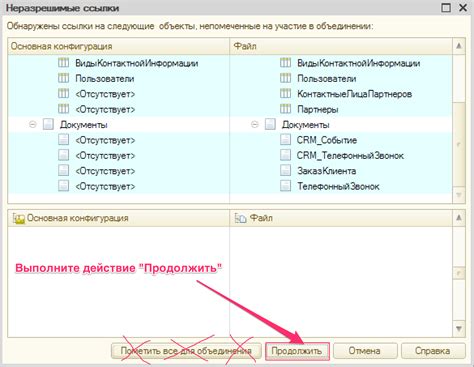Open Справка help button
The width and height of the screenshot is (474, 367).
tap(433, 351)
